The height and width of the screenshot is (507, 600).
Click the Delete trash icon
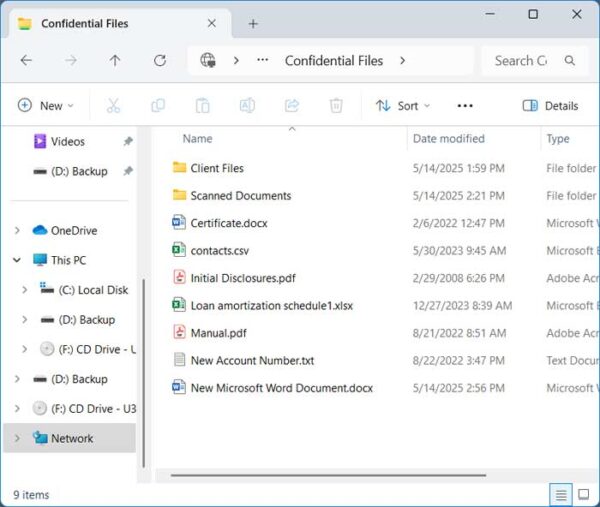336,106
